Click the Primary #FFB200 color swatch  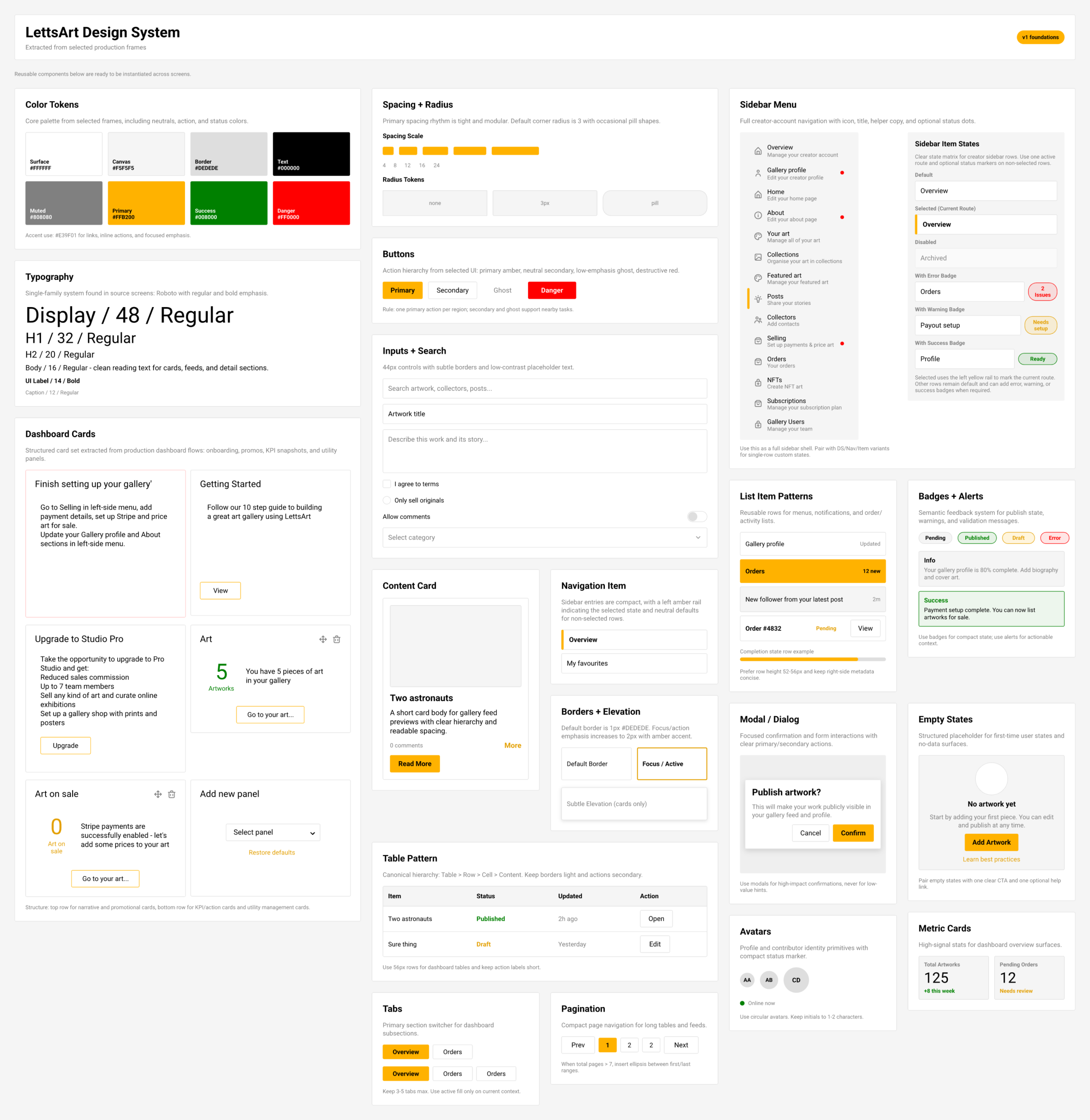coord(146,203)
